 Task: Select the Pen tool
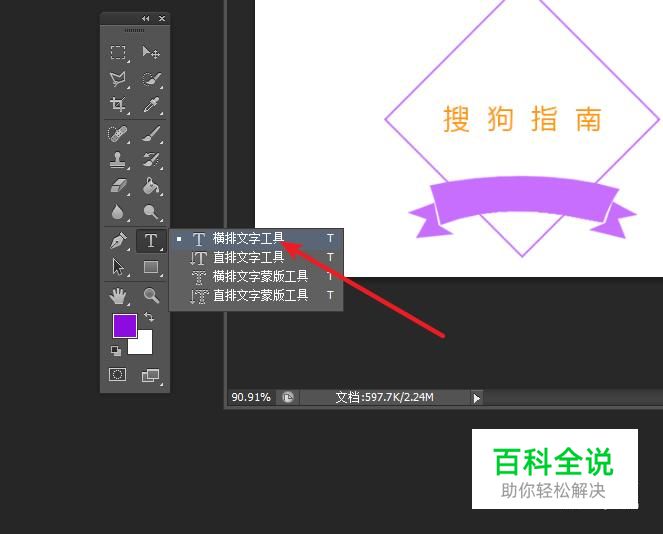click(x=118, y=241)
